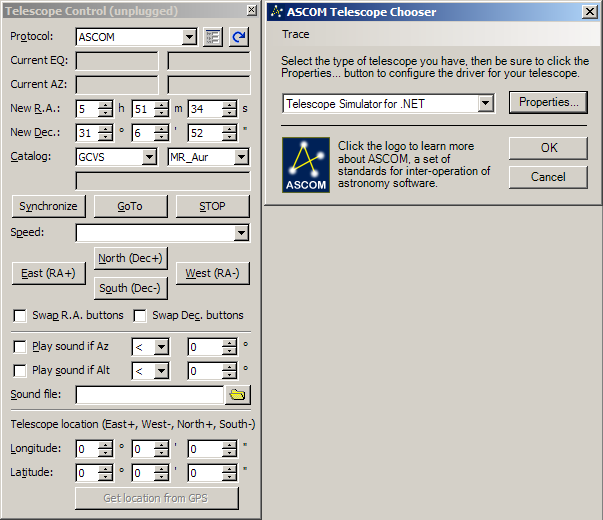Click ASCOM Telescope Chooser title bar icon
The image size is (603, 520).
(x=276, y=12)
